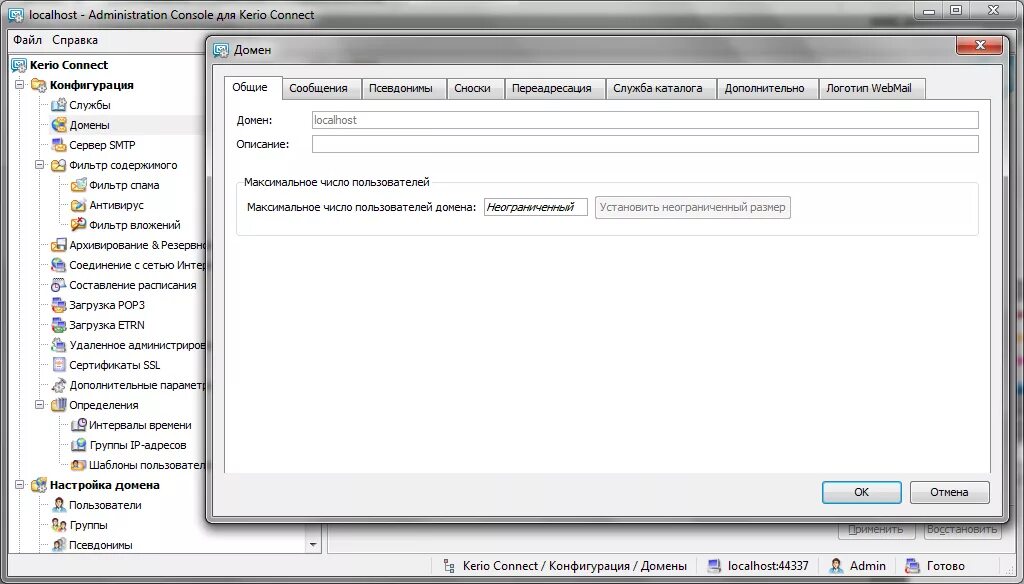The image size is (1024, 584).
Task: Click the Отмена button
Action: pyautogui.click(x=950, y=492)
